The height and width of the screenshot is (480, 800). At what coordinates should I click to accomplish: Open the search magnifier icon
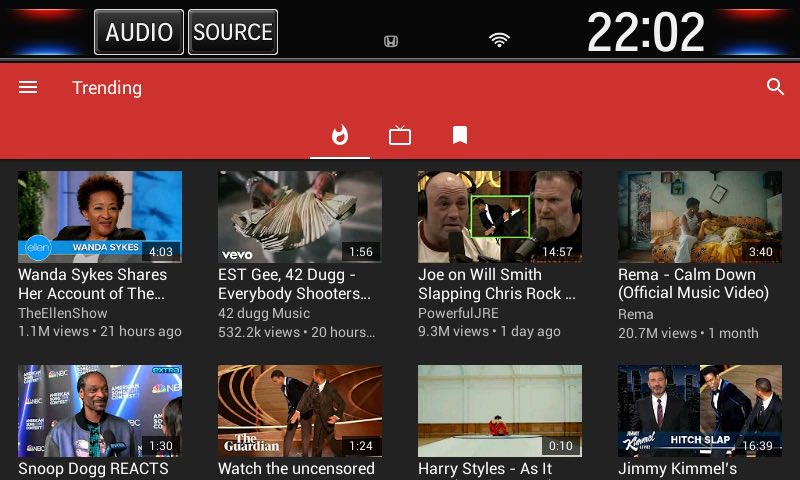click(775, 87)
